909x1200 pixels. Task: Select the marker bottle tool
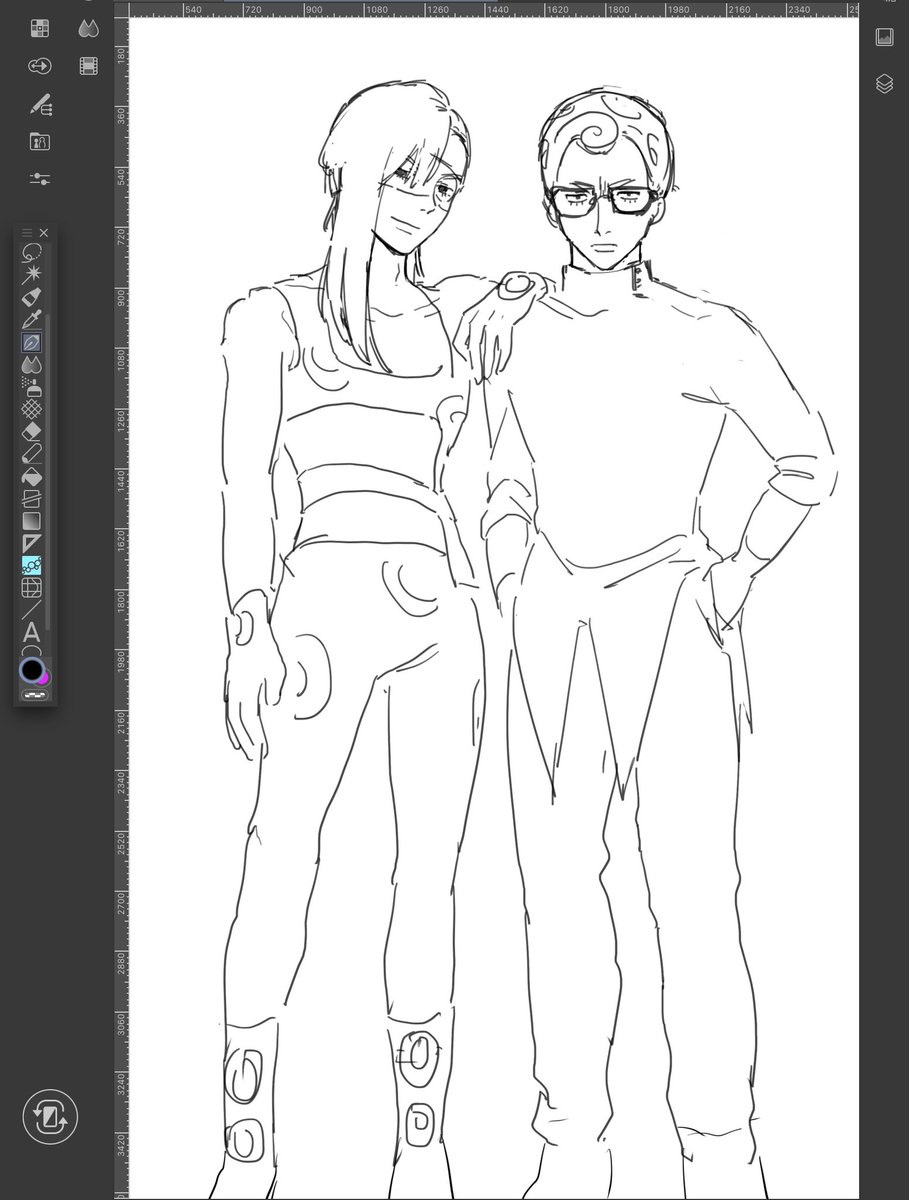[x=31, y=297]
